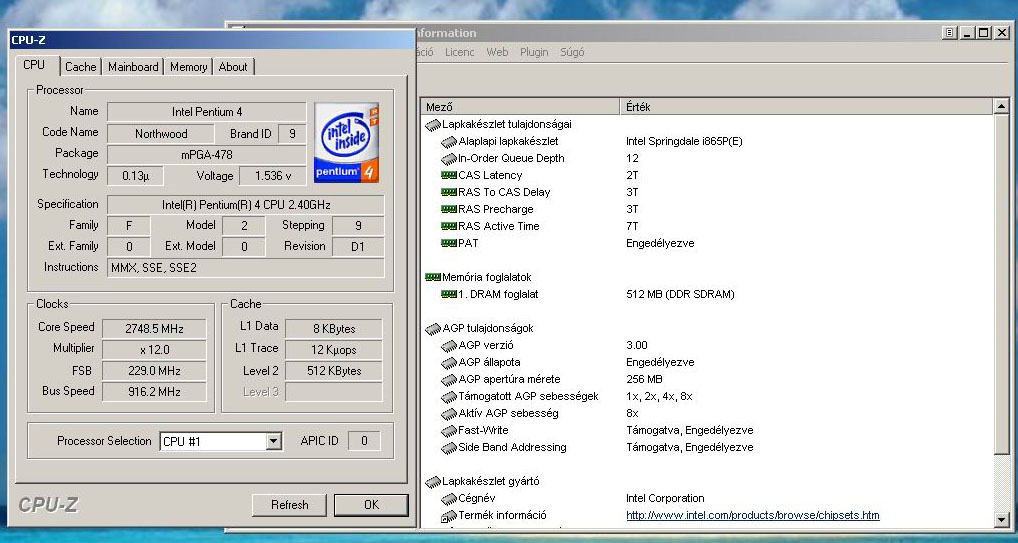The height and width of the screenshot is (543, 1018).
Task: Open the Web menu in the background window
Action: [497, 52]
